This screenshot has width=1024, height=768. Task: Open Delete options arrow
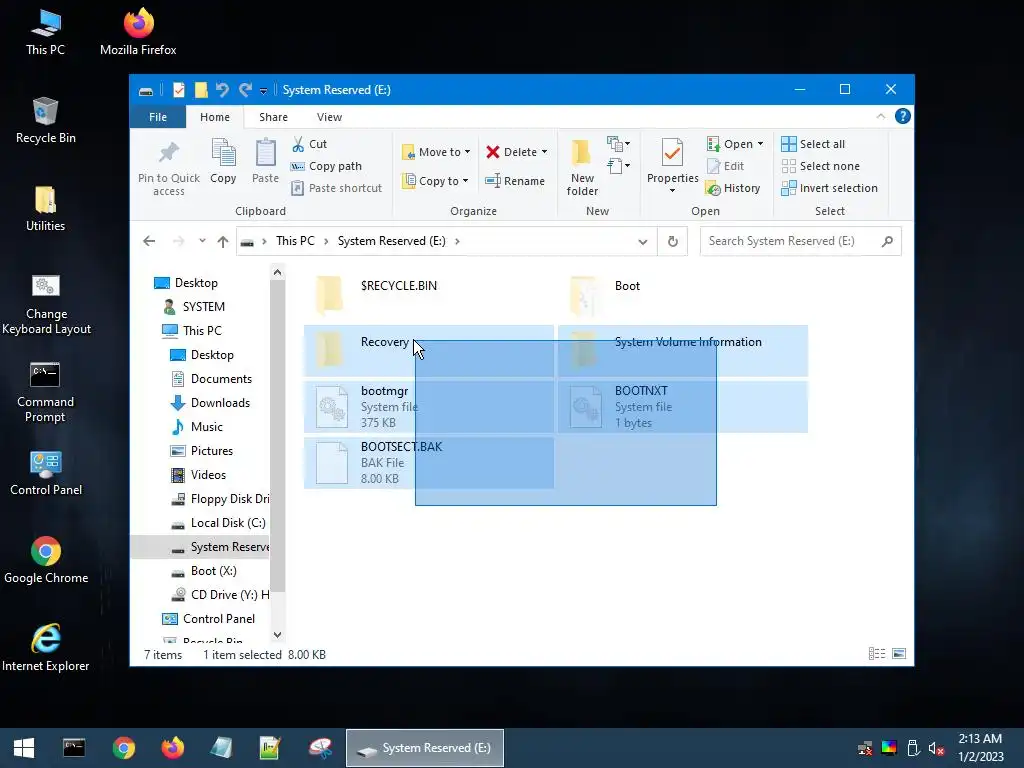pos(544,152)
